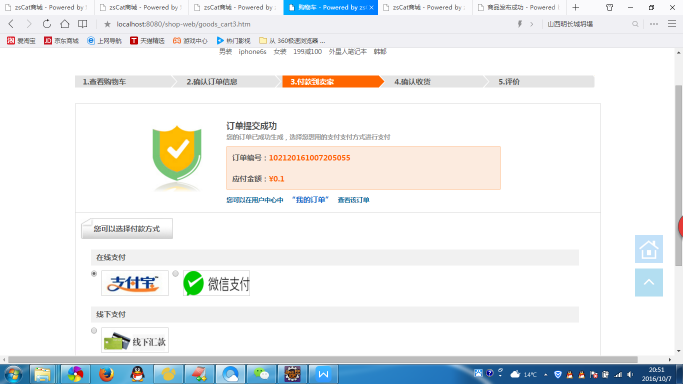This screenshot has width=683, height=384.
Task: Select the 支付宝 payment radio button
Action: [94, 273]
